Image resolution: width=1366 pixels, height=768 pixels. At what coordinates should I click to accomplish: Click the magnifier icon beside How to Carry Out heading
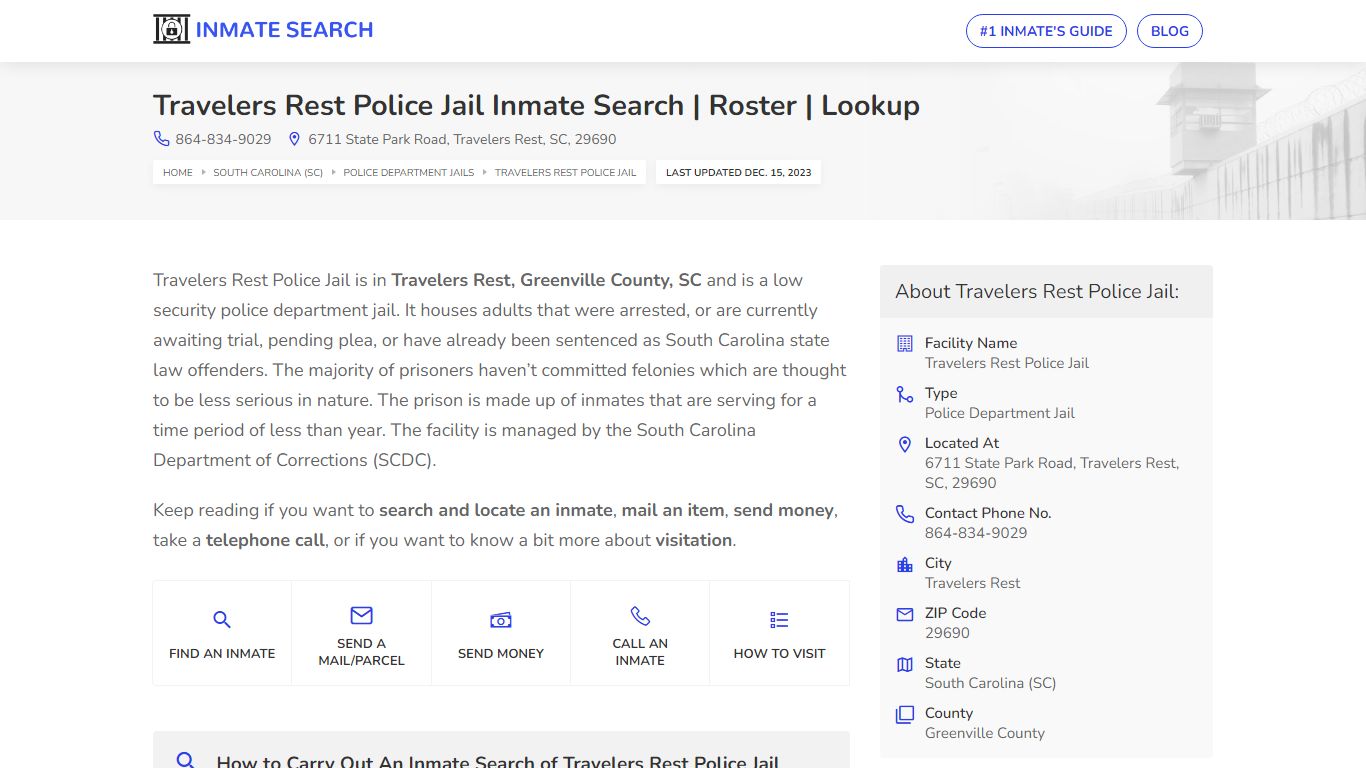(x=185, y=761)
